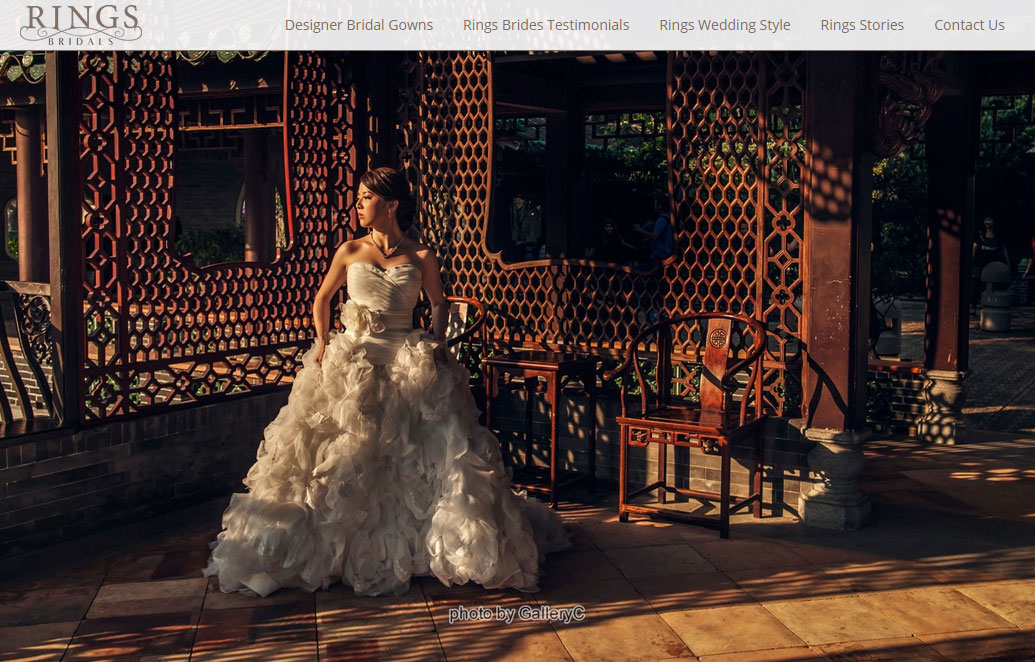Click the bride in the hero photo

[385, 300]
